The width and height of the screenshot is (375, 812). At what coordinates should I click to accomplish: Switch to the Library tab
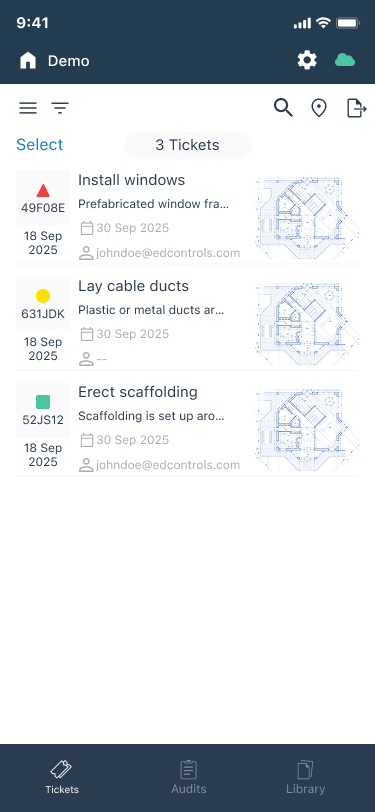pos(306,777)
